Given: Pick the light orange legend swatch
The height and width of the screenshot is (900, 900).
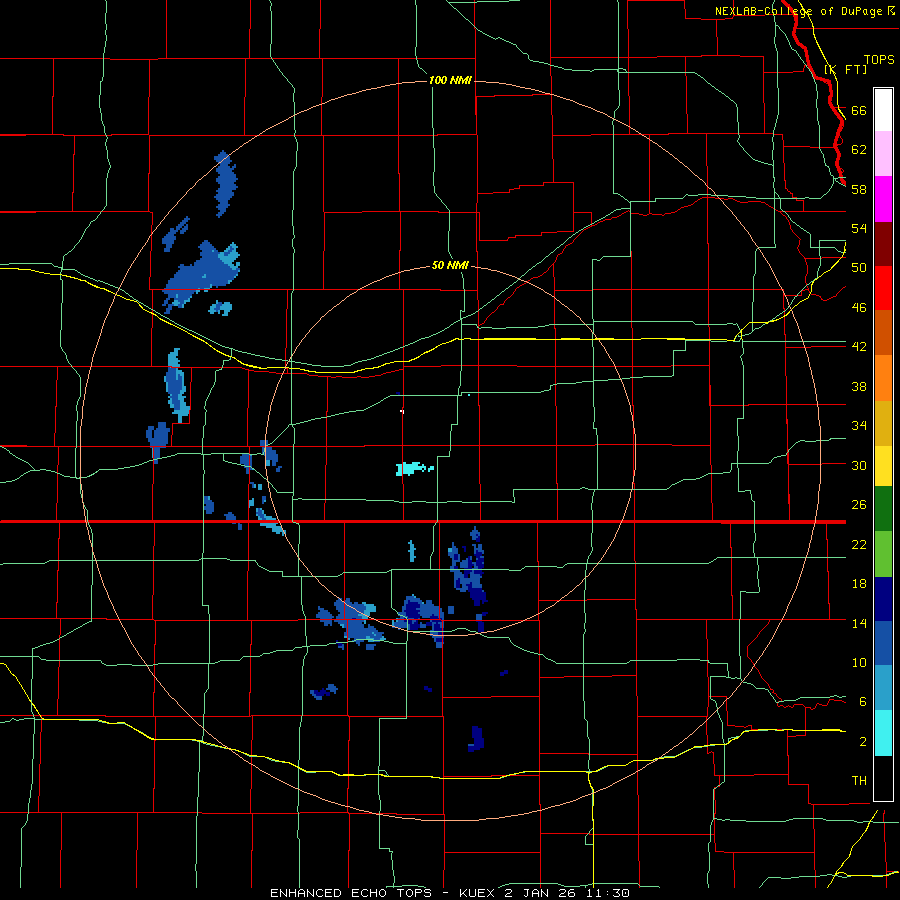Looking at the screenshot, I should (883, 378).
